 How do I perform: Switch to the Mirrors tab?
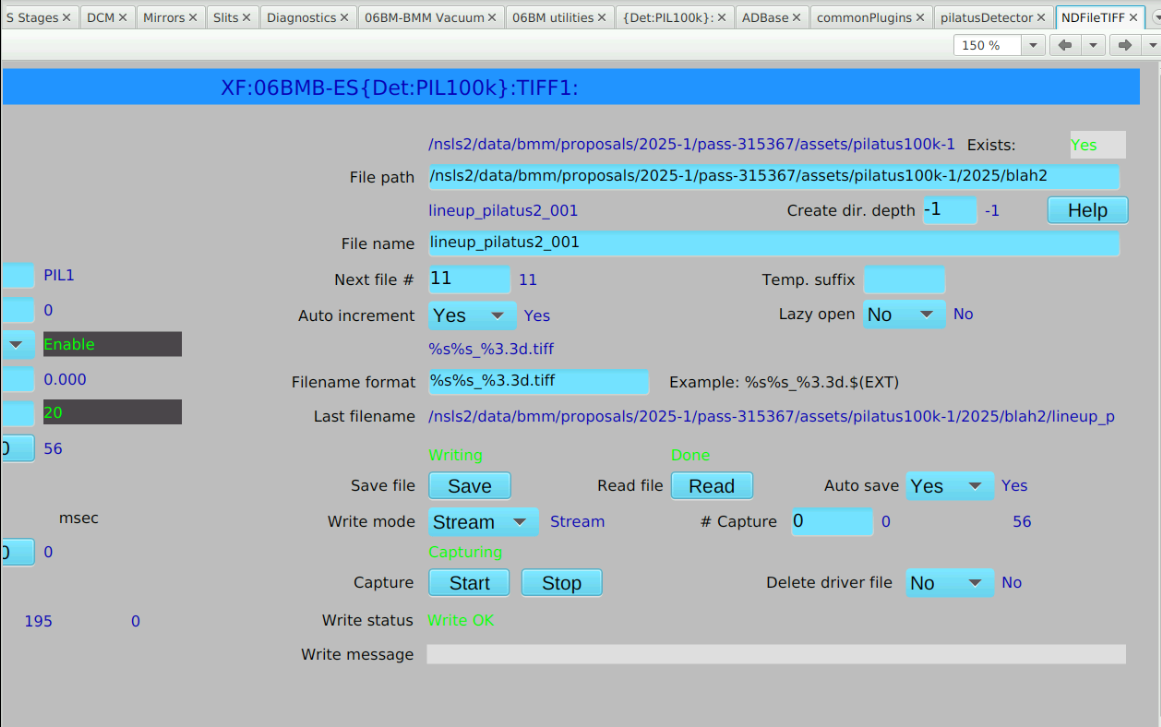point(164,17)
